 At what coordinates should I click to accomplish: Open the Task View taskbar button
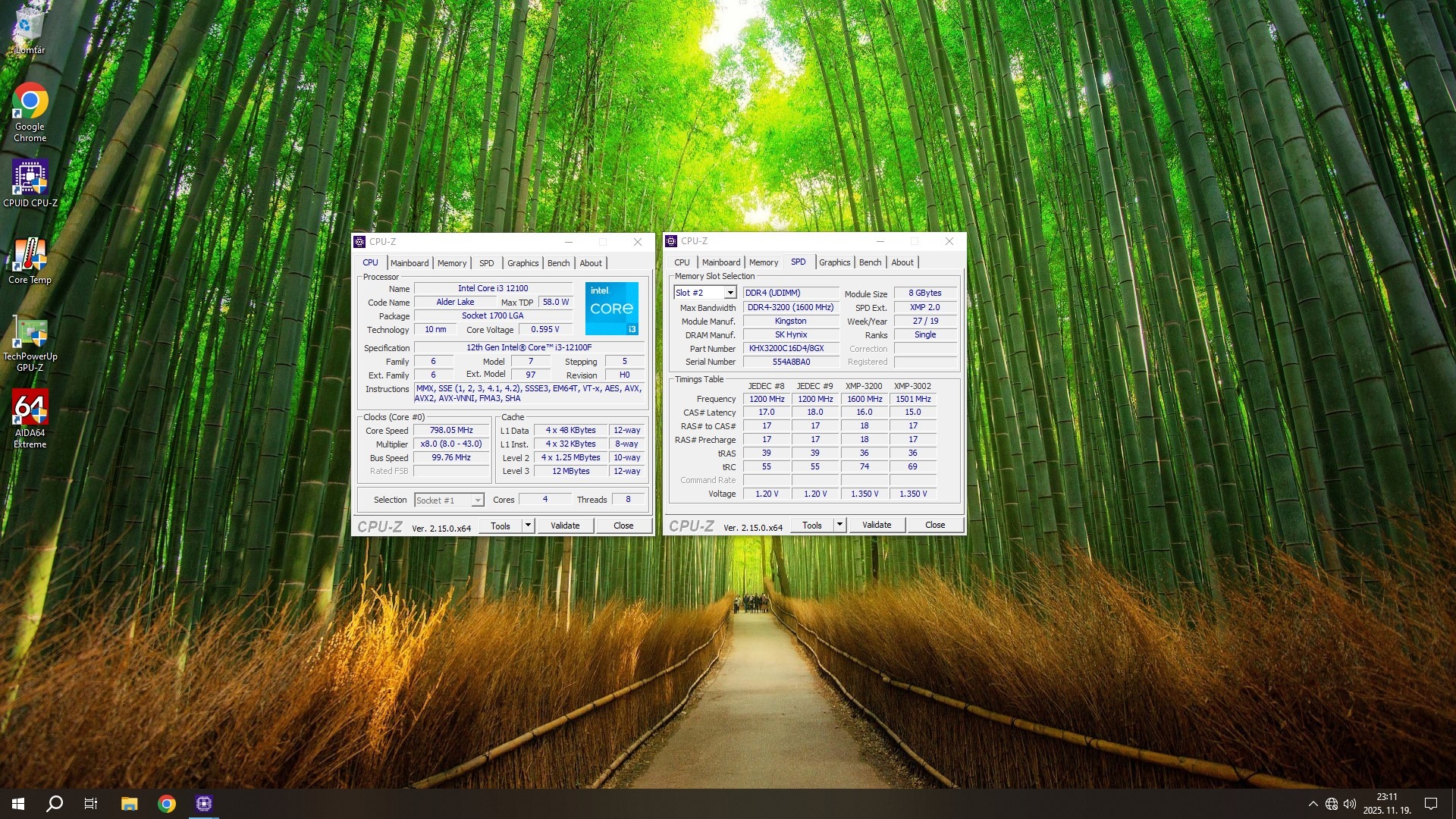click(91, 804)
